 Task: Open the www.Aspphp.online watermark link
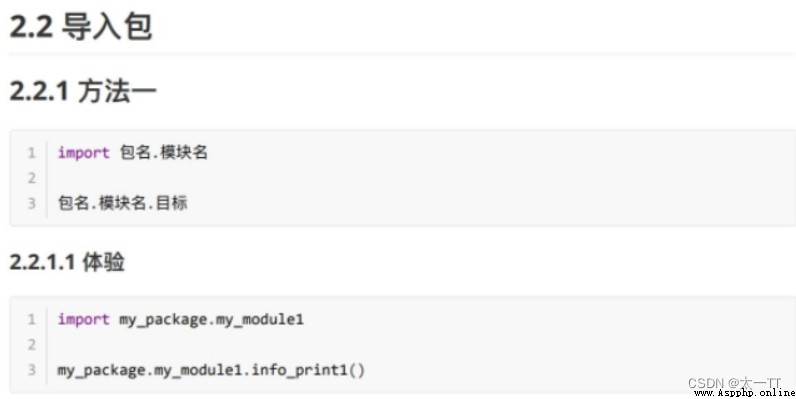pos(744,393)
